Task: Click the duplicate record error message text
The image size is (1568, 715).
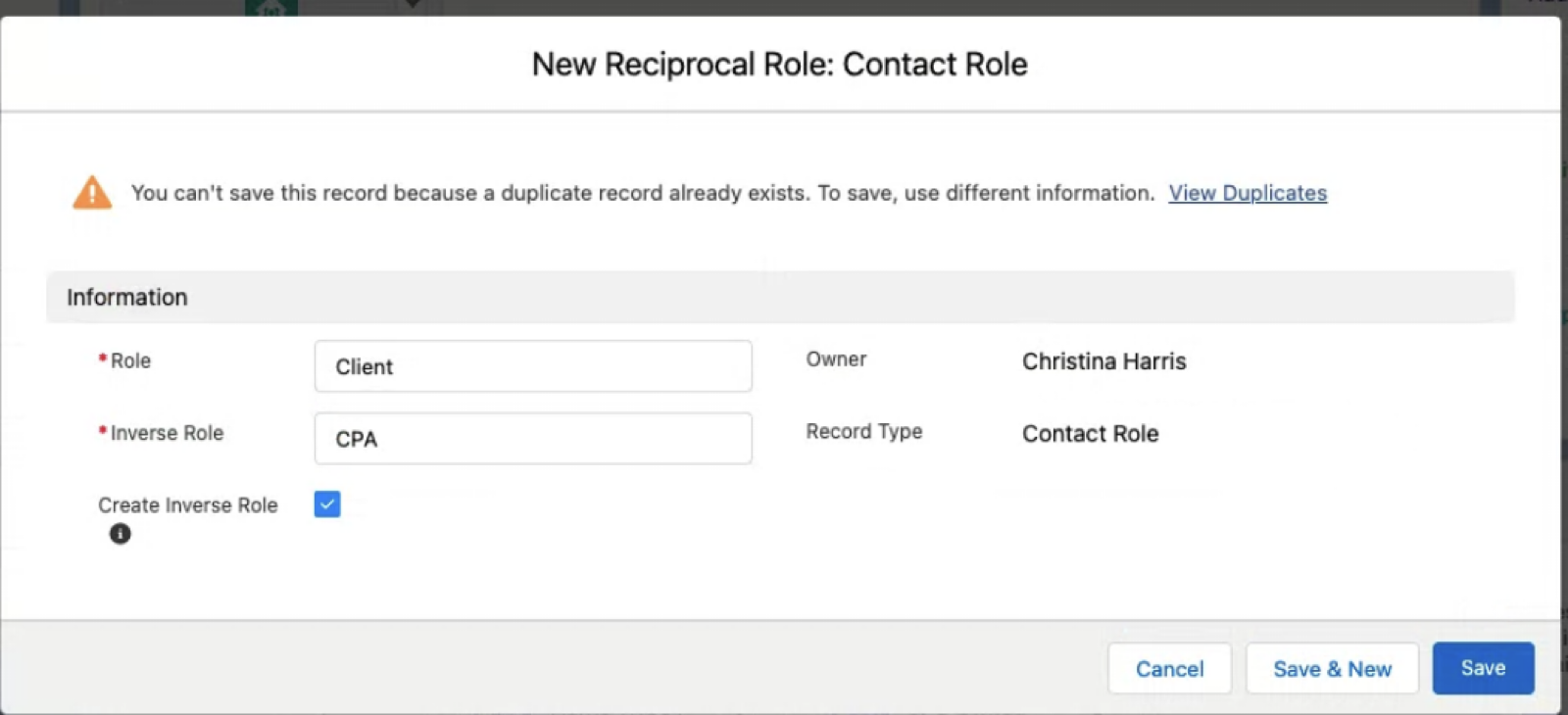Action: click(x=642, y=193)
